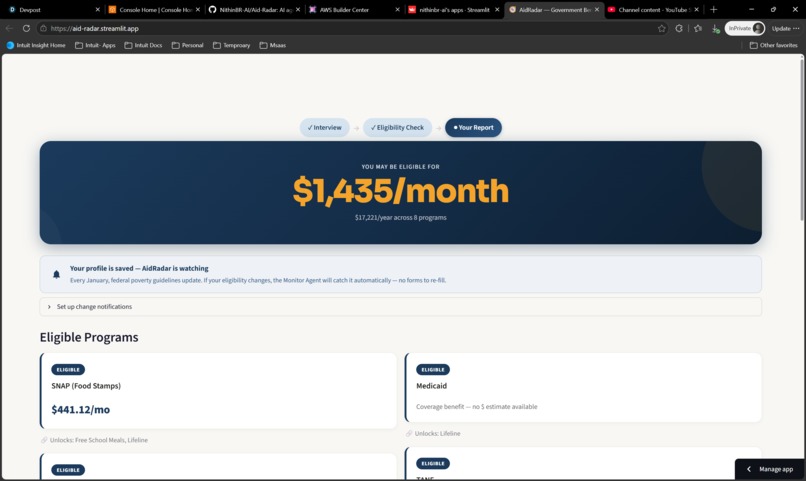806x481 pixels.
Task: Click the Medicaid program title
Action: coord(431,386)
